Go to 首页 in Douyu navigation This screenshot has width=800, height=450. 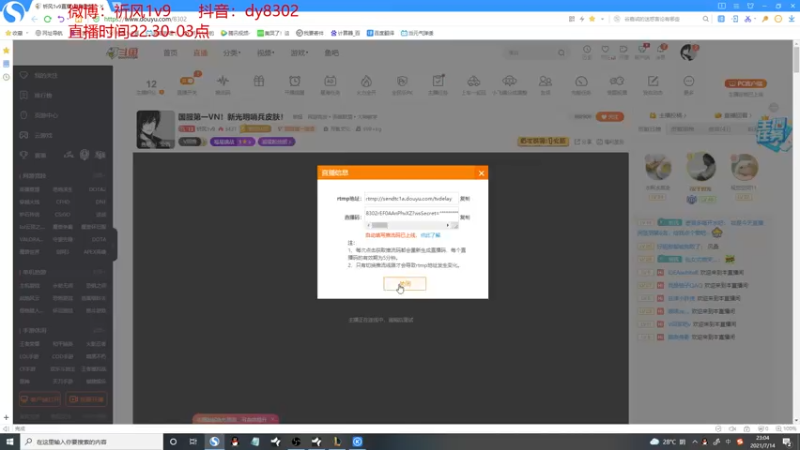point(170,53)
